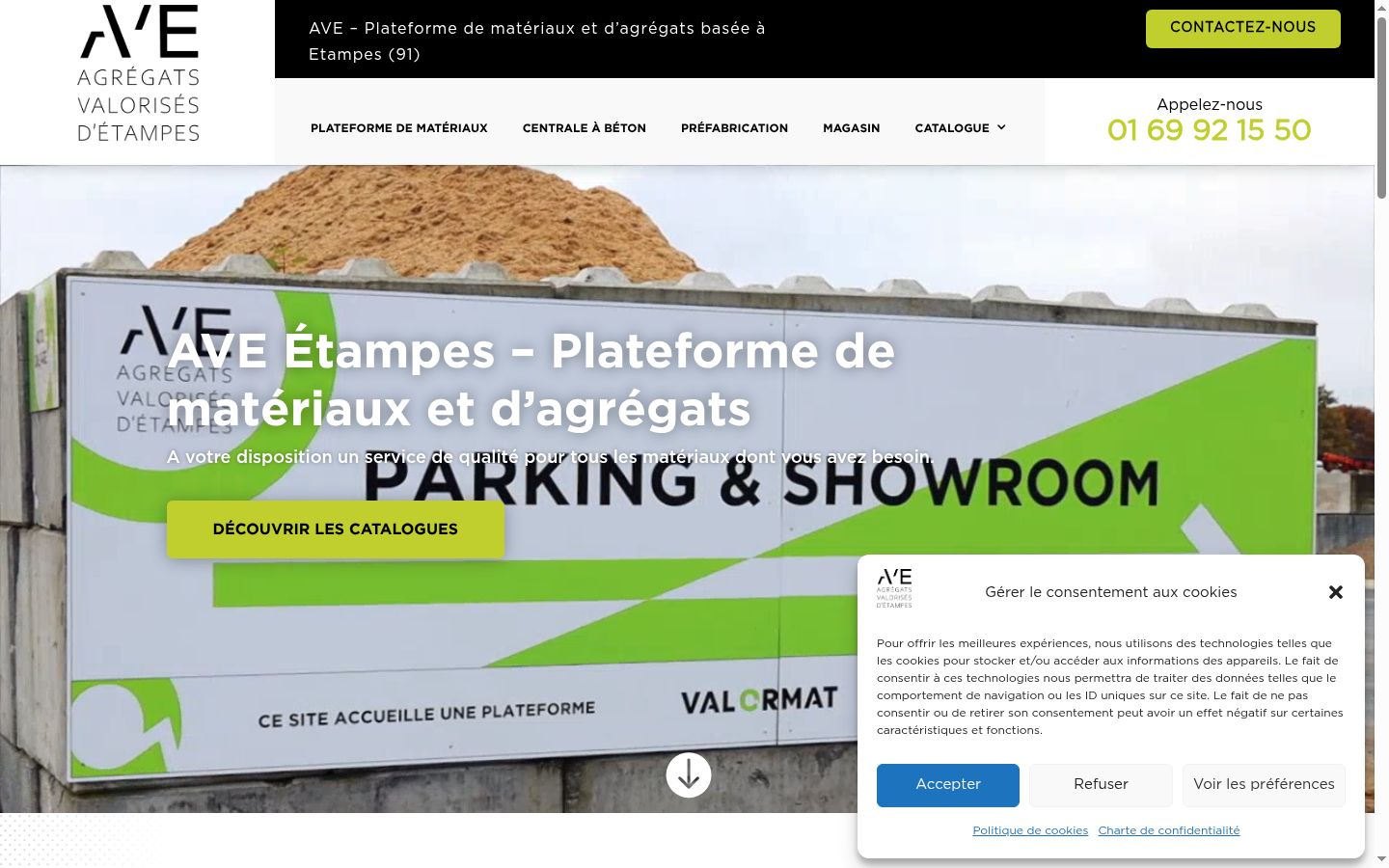Click the Contactez-nous button

click(1243, 28)
